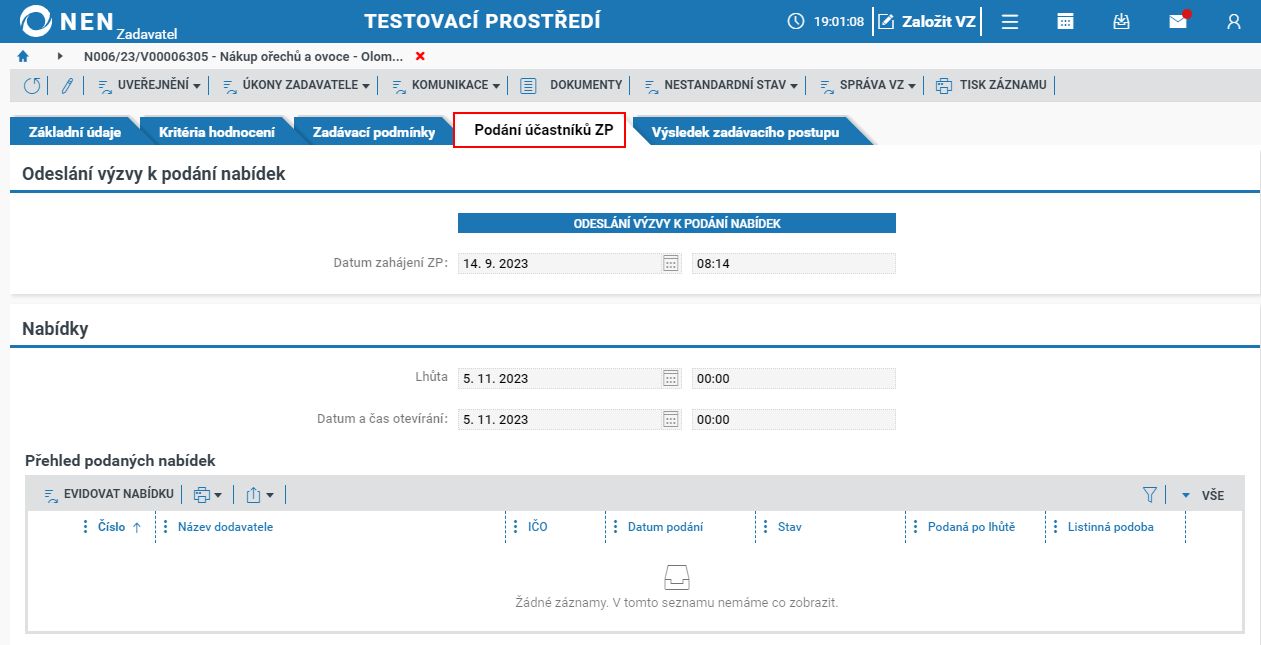Open column menu dots for Název dodavatele
The height and width of the screenshot is (645, 1261).
pyautogui.click(x=165, y=527)
